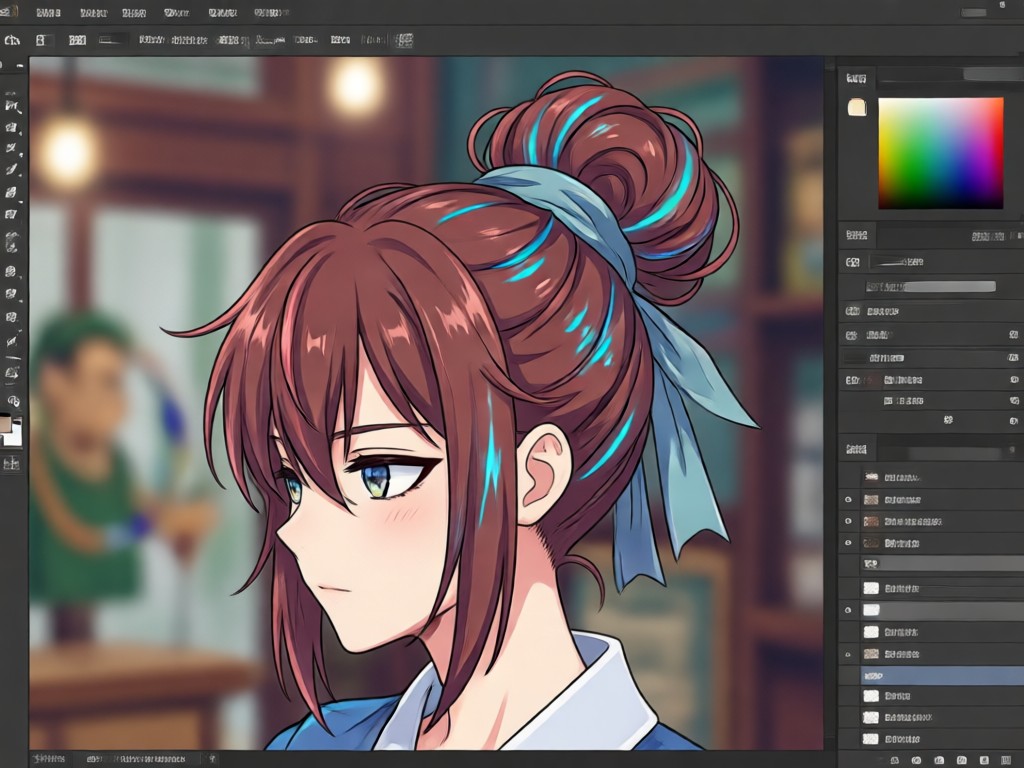Click the bottom layer thumbnail in the layers list
The image size is (1024, 768).
point(871,739)
